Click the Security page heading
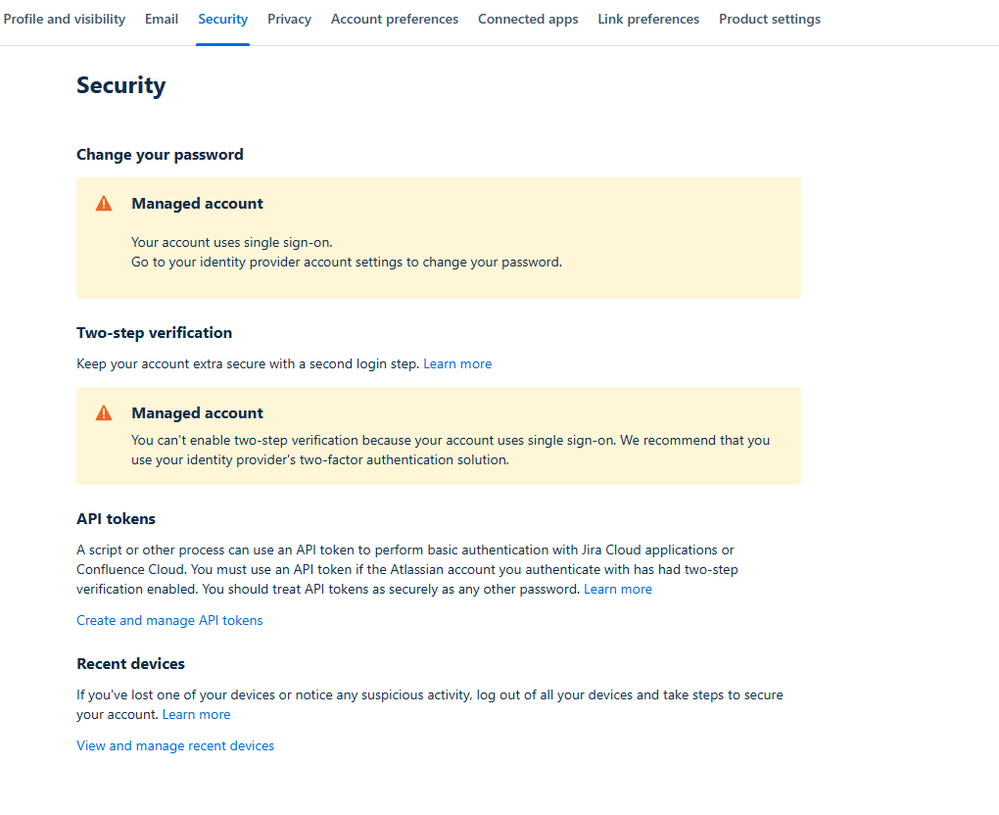This screenshot has width=999, height=815. click(x=121, y=86)
